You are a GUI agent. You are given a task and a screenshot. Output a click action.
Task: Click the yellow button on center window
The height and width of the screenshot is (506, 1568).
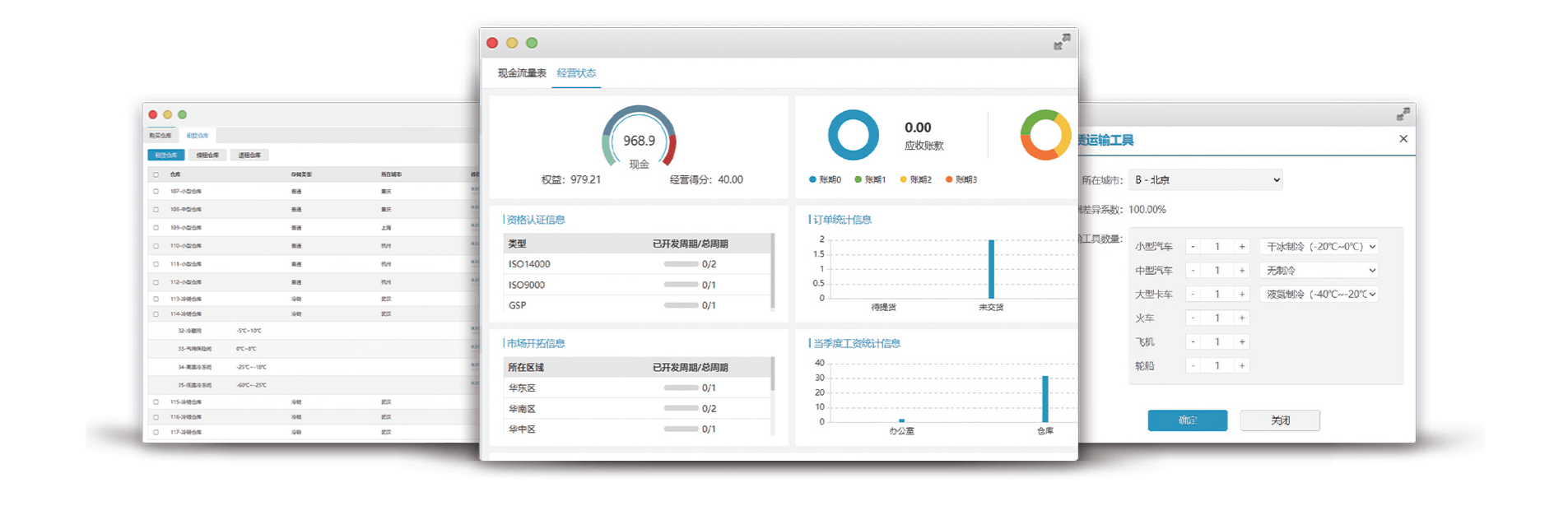[512, 43]
